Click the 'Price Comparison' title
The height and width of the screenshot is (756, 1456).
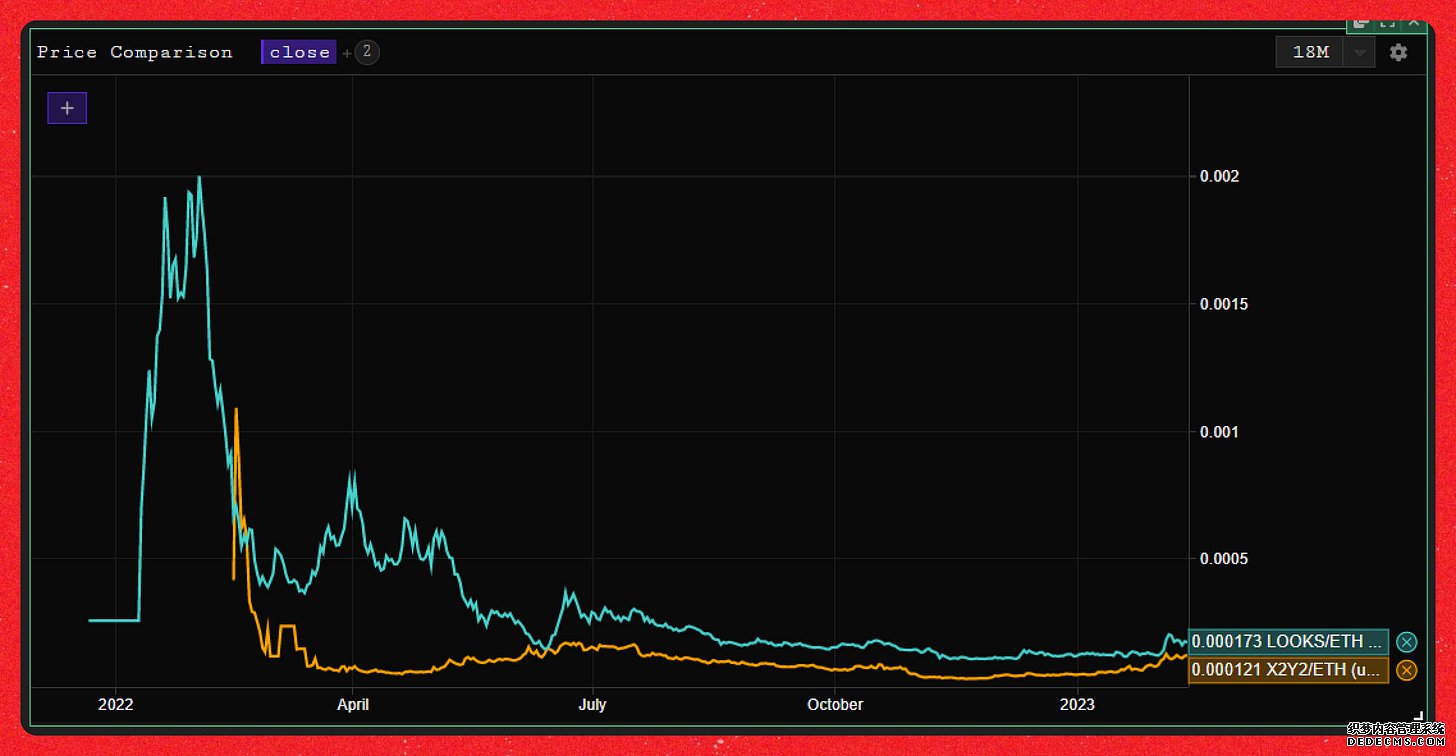[x=135, y=52]
